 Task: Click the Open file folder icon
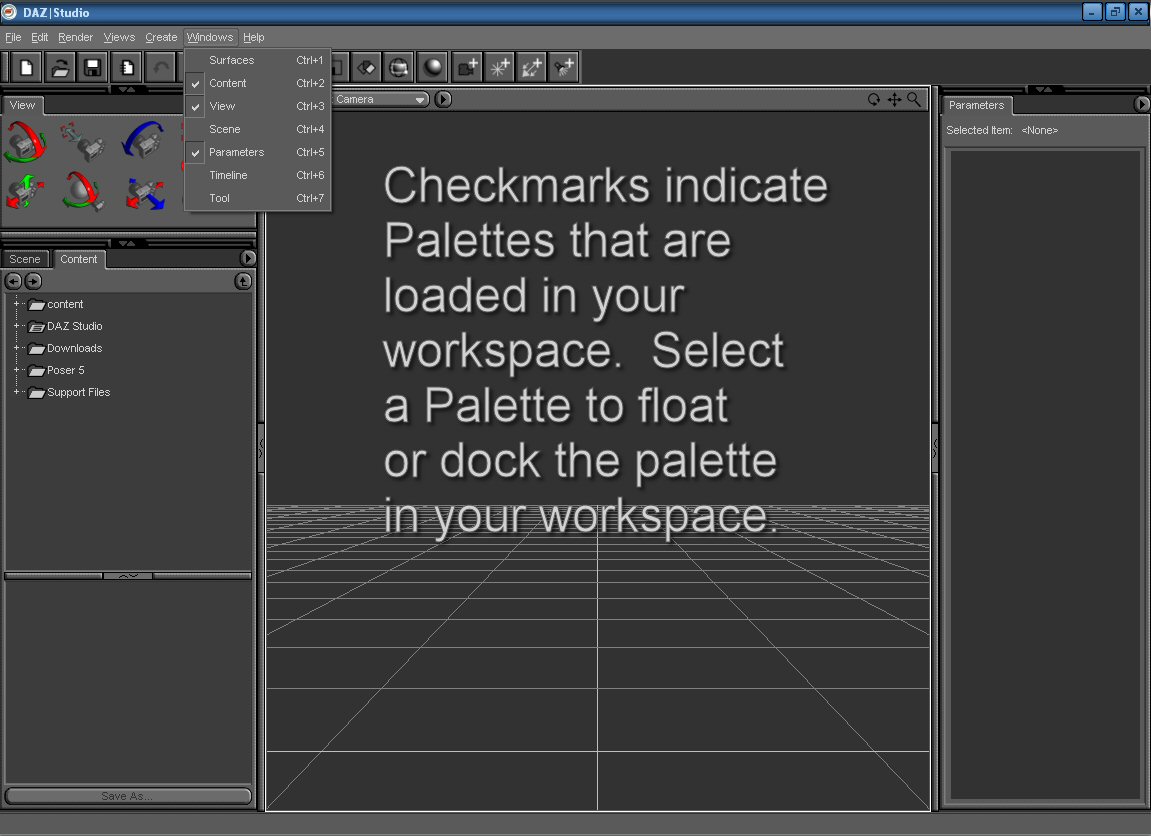(x=60, y=68)
